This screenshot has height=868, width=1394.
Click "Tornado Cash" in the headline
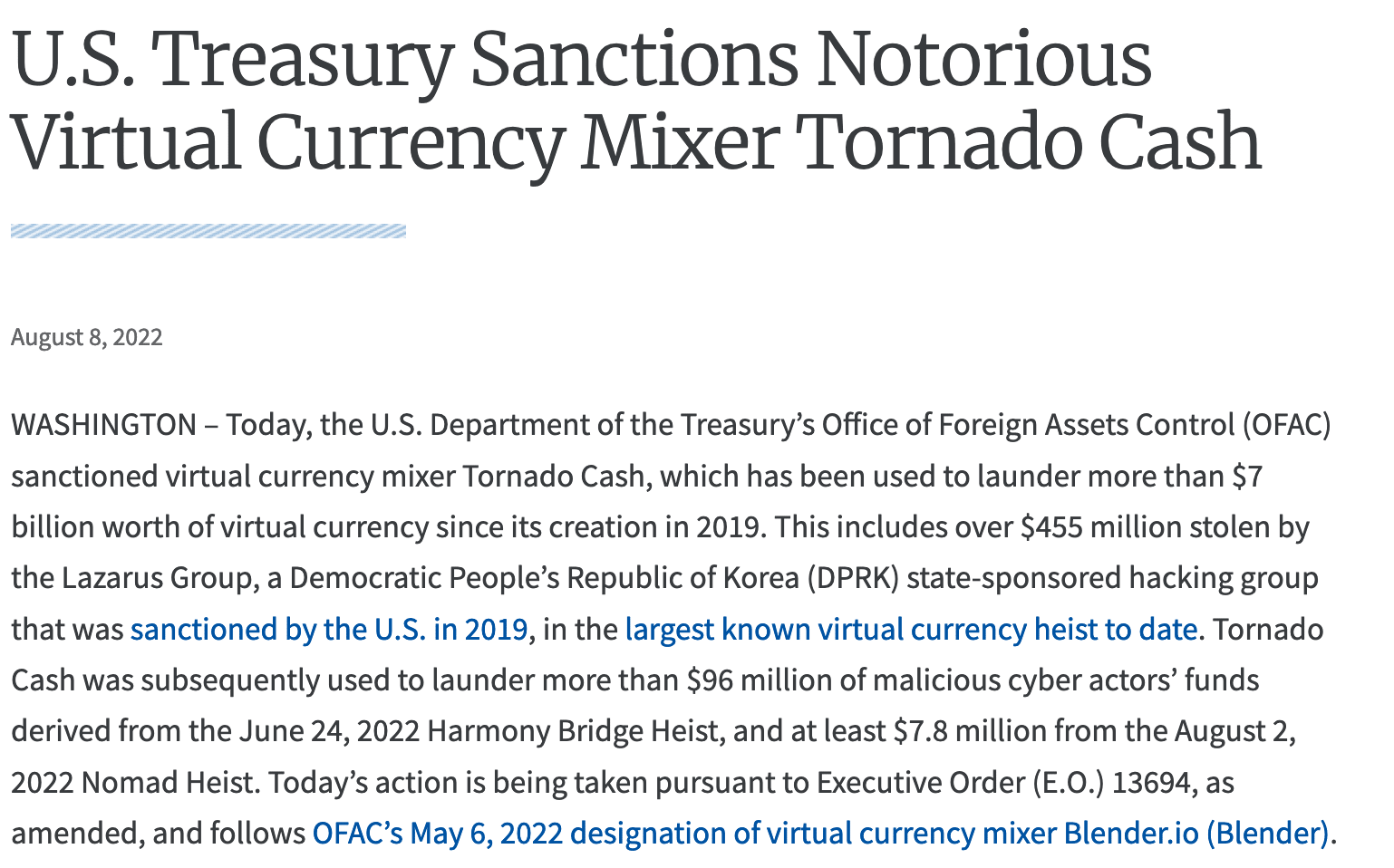pos(1029,142)
